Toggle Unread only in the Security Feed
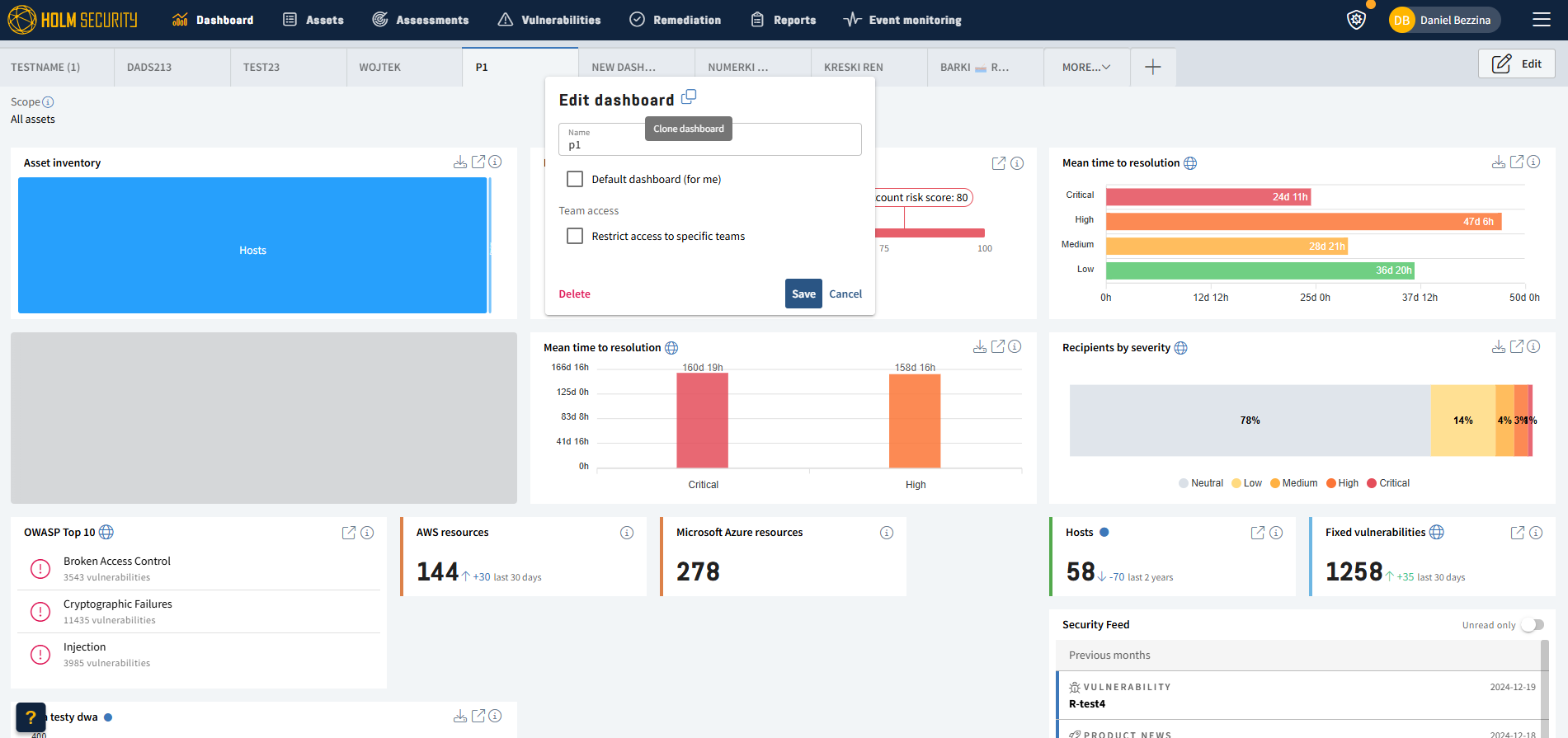The width and height of the screenshot is (1568, 738). pos(1533,625)
